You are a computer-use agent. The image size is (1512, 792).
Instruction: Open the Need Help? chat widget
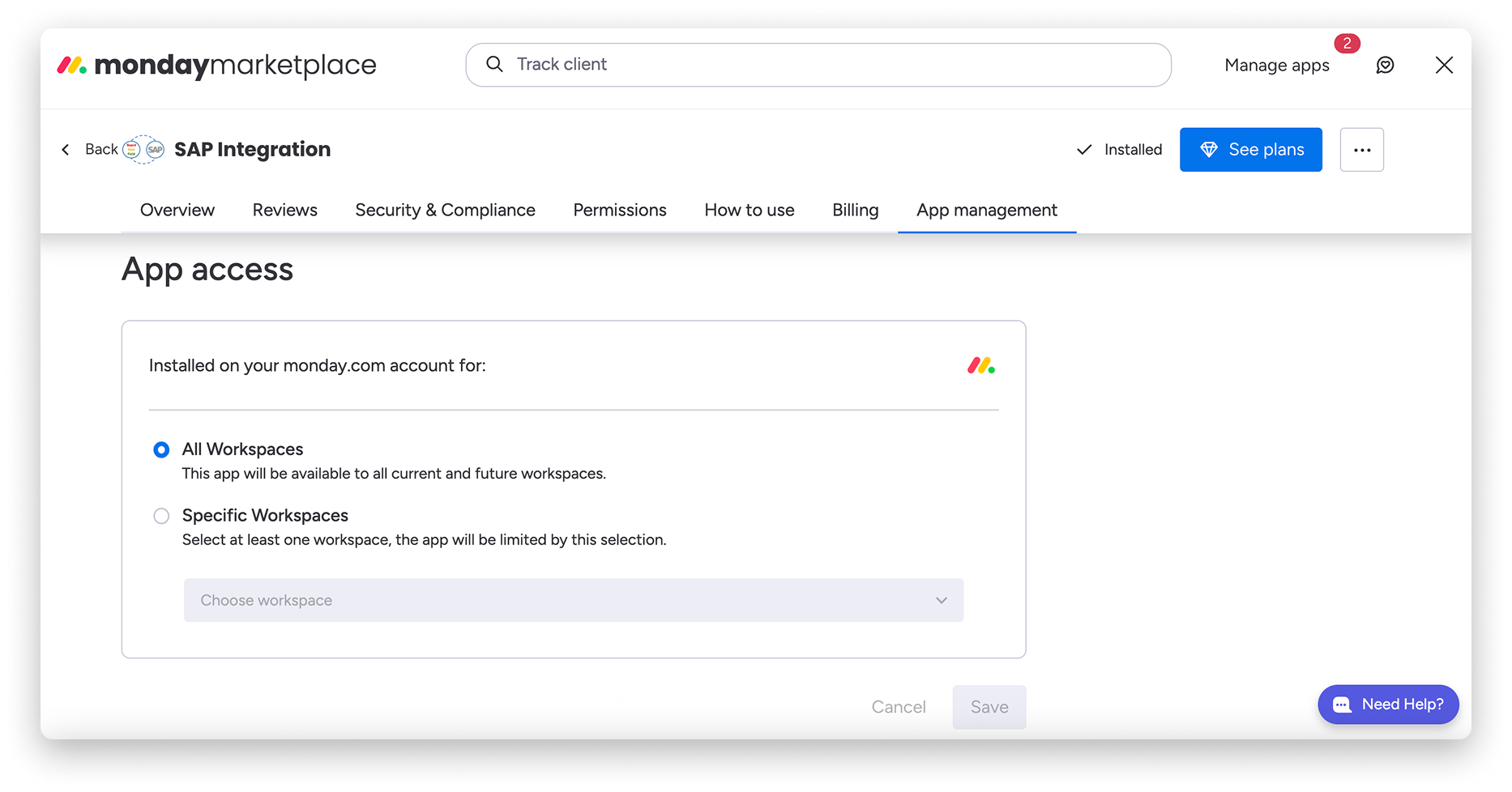coord(1388,705)
